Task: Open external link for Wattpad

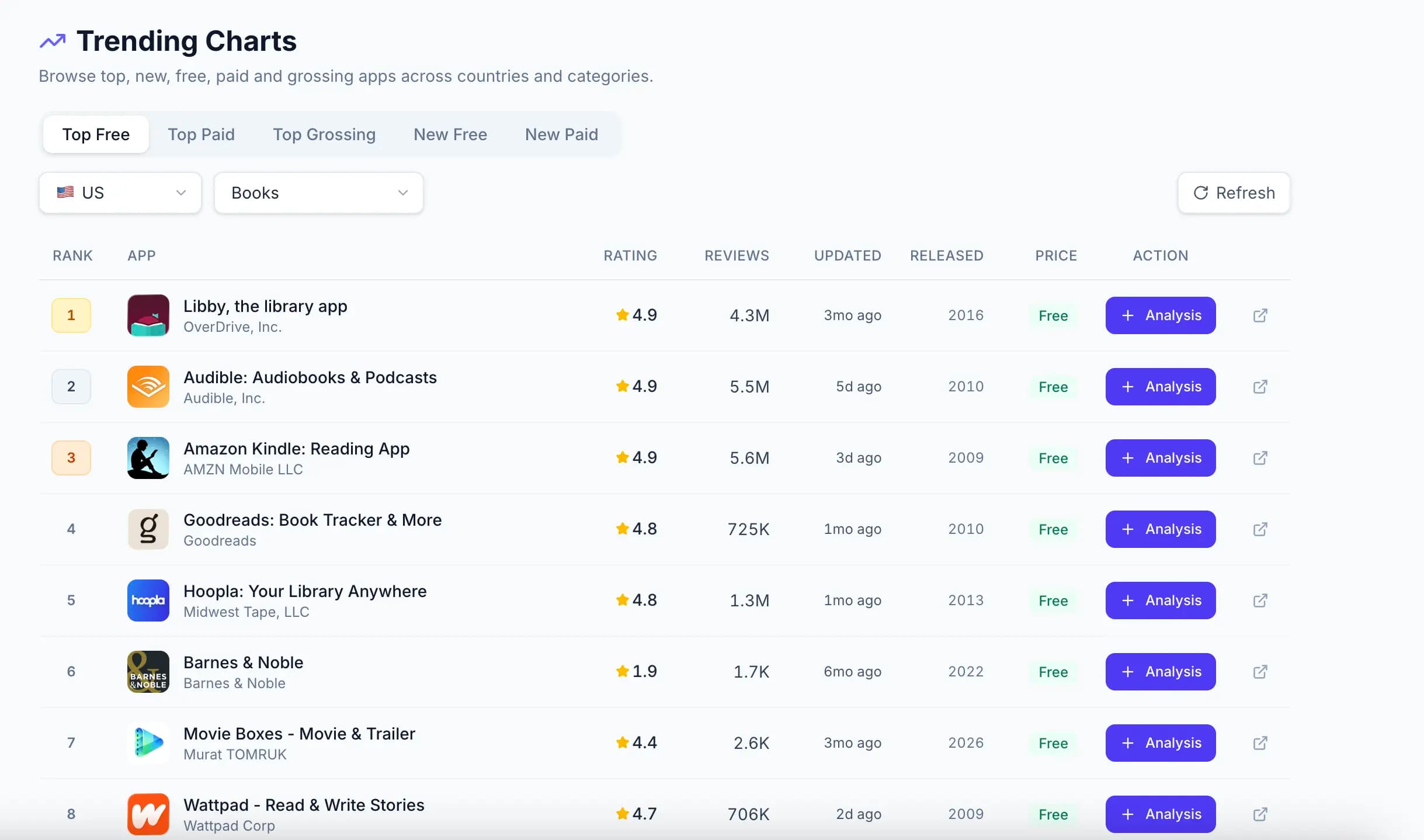Action: 1260,814
